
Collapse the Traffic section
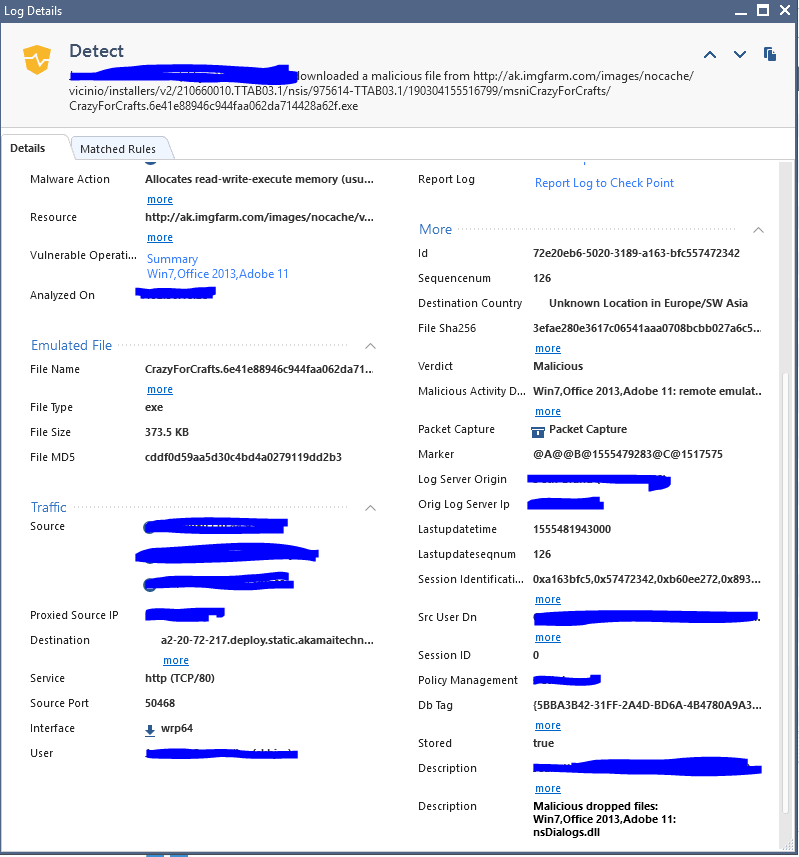[x=370, y=508]
